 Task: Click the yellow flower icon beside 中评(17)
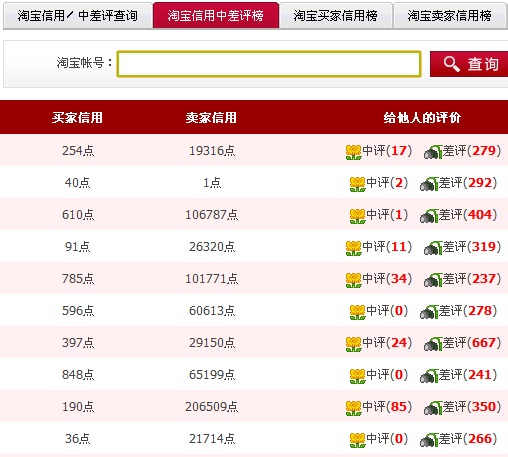pos(353,152)
